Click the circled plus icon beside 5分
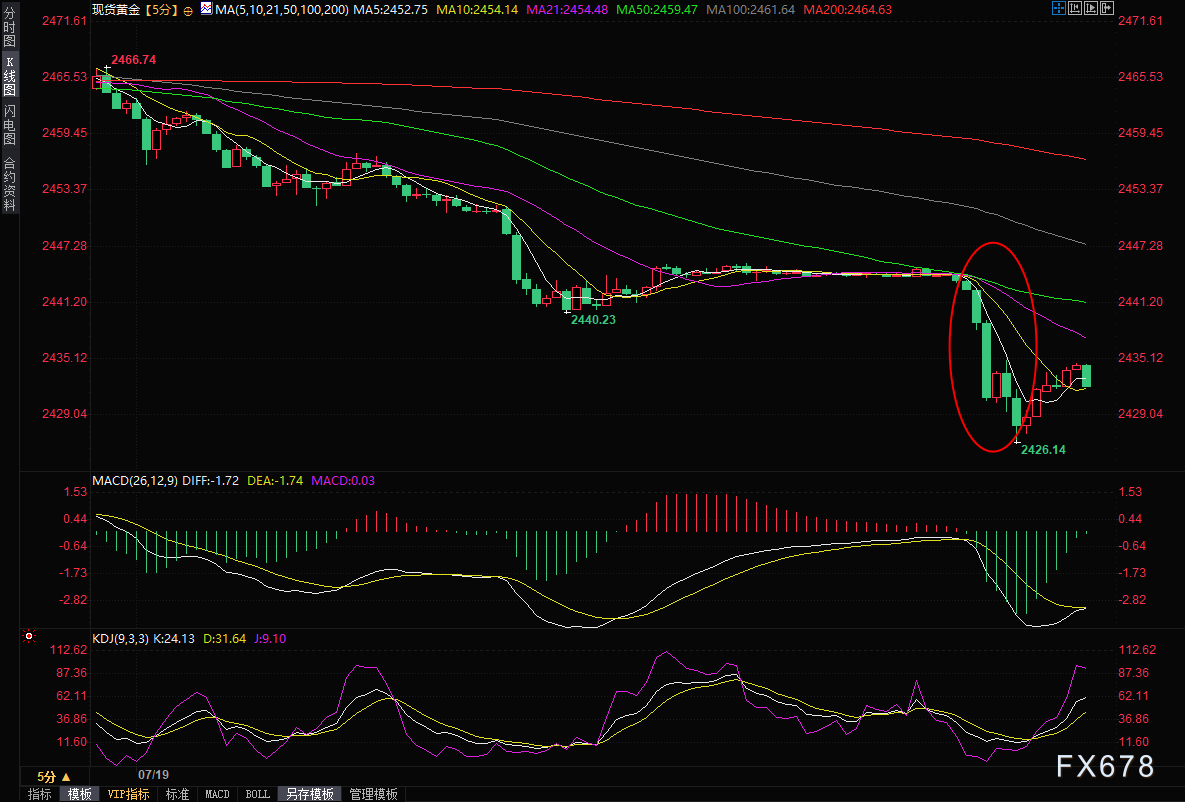 [188, 11]
